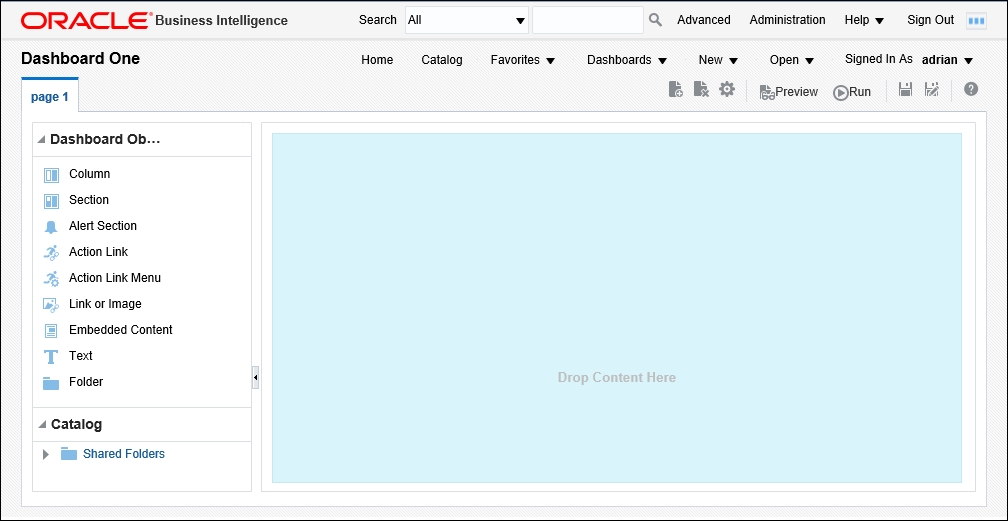
Task: Select the Action Link Menu object
Action: (x=102, y=278)
